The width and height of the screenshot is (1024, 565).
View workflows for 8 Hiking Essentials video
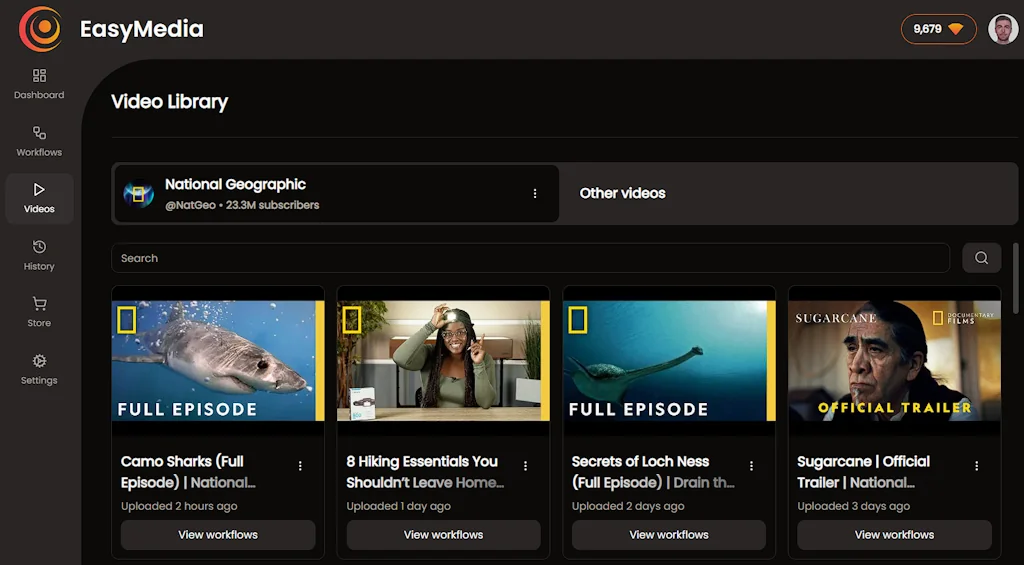click(x=443, y=534)
